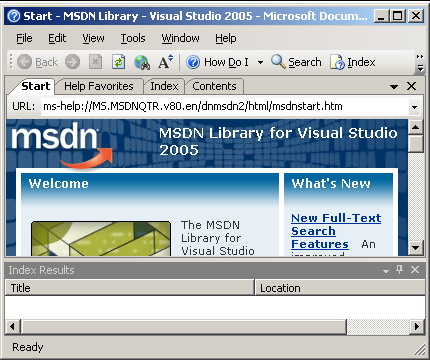The width and height of the screenshot is (430, 360).
Task: Click the Forward navigation arrow icon
Action: click(72, 62)
